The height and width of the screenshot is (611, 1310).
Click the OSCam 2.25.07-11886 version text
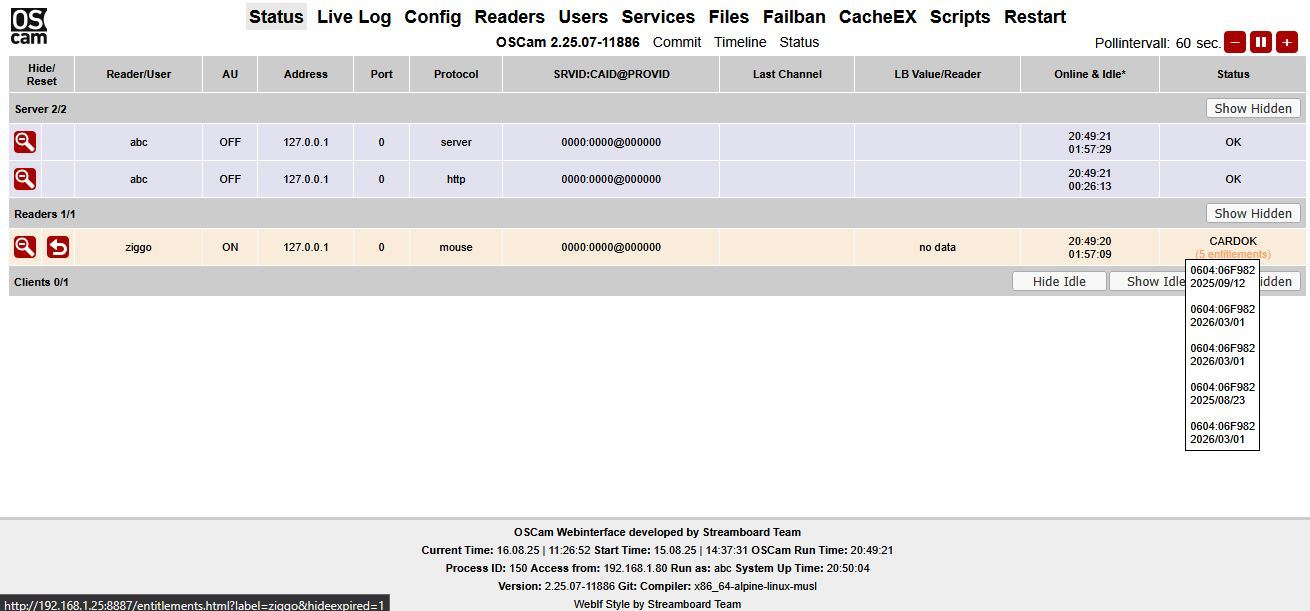click(x=568, y=42)
